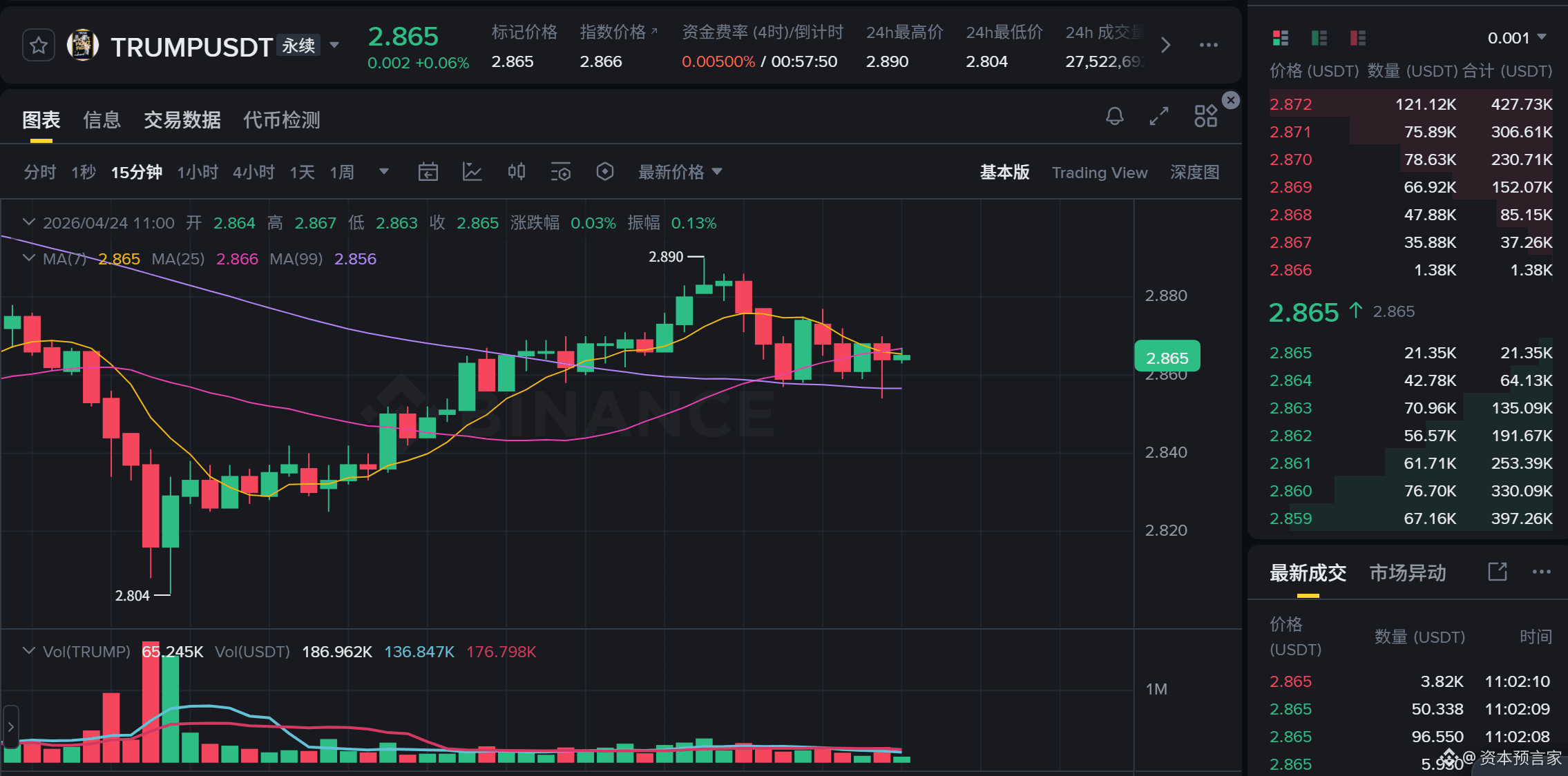Viewport: 1568px width, 776px height.
Task: Select ask price 2.872 in order book
Action: coord(1290,104)
